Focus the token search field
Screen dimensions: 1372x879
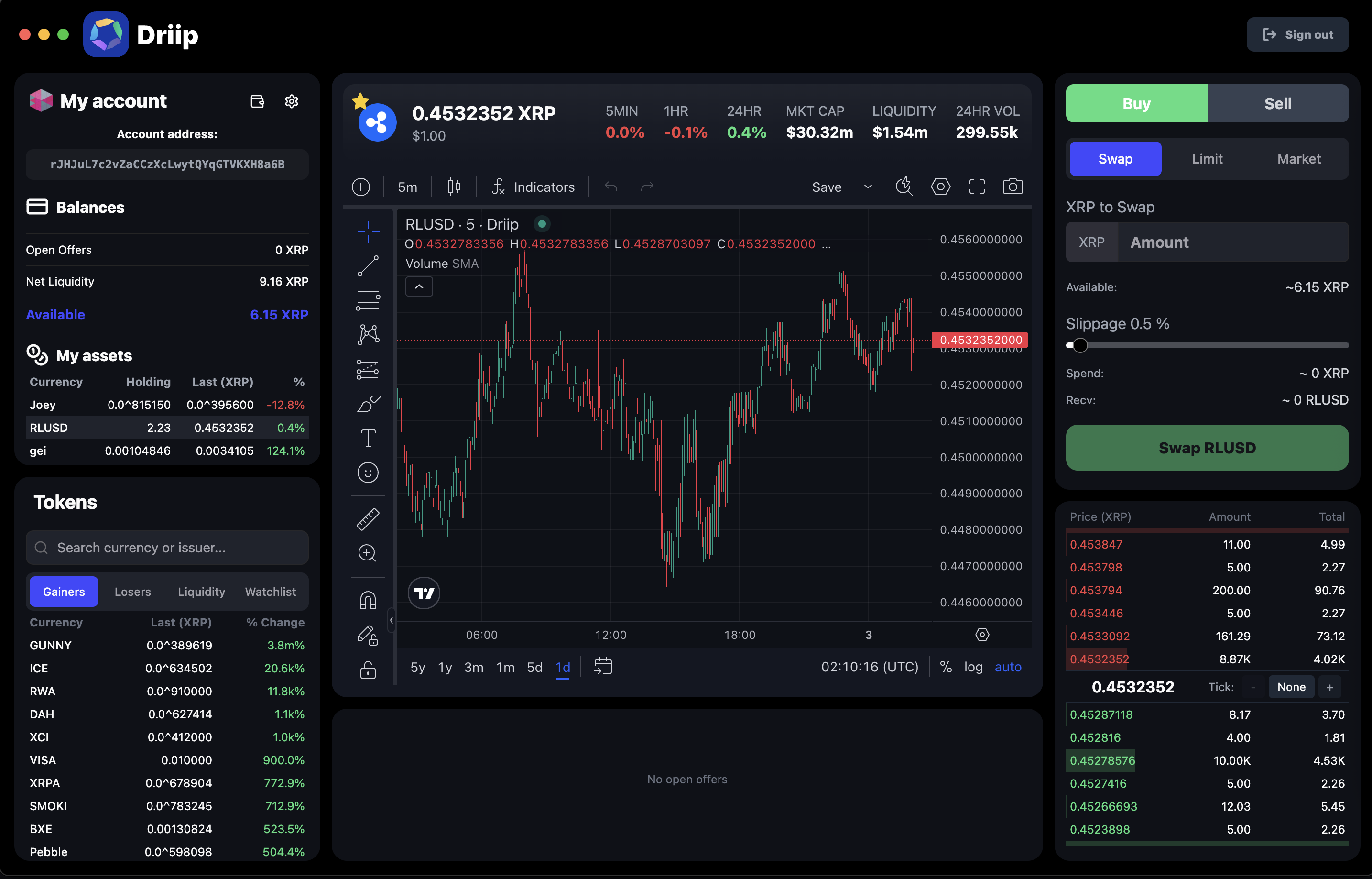[x=167, y=548]
